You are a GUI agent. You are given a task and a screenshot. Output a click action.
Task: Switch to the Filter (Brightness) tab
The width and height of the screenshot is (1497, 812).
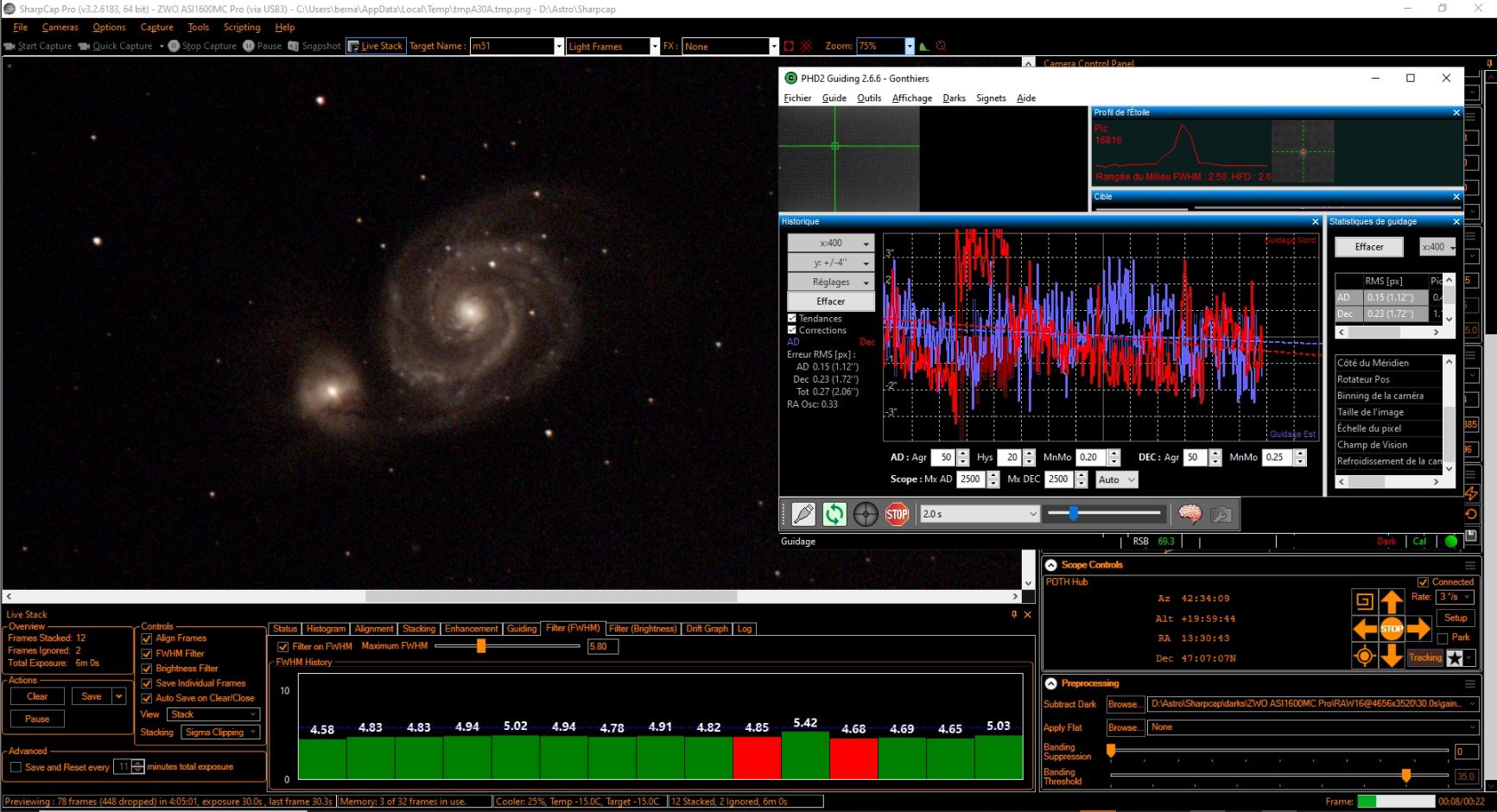[x=643, y=629]
